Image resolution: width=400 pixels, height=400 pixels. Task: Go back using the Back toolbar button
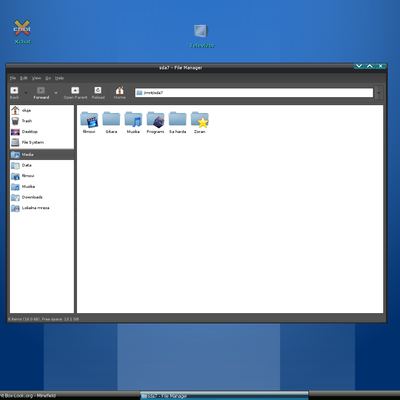click(x=14, y=93)
